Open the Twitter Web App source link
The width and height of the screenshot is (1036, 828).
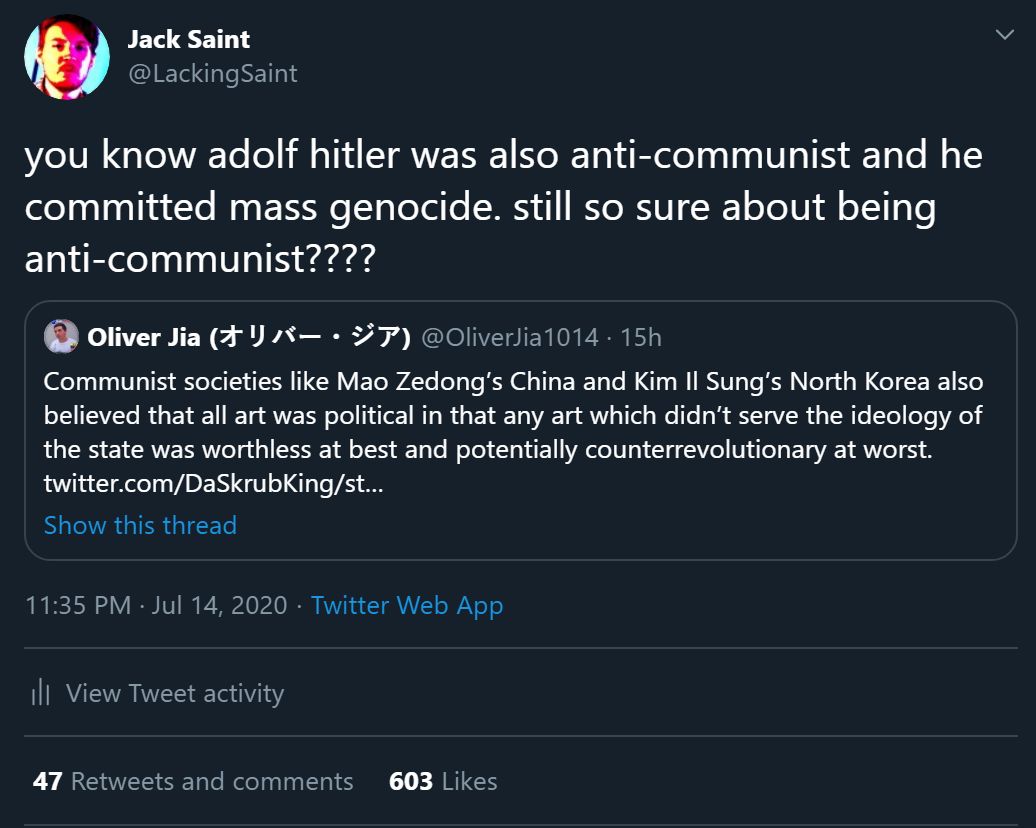(x=407, y=606)
